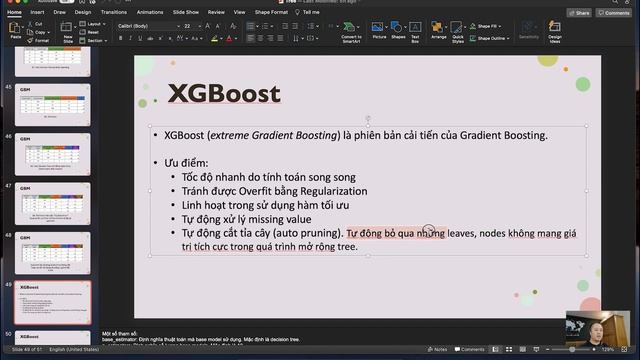
Task: Zoom in with the plus button
Action: pyautogui.click(x=594, y=349)
